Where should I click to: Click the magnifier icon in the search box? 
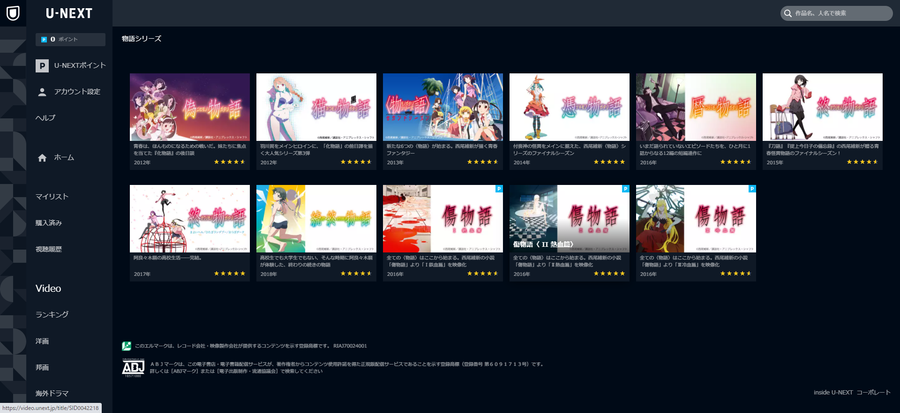[789, 13]
